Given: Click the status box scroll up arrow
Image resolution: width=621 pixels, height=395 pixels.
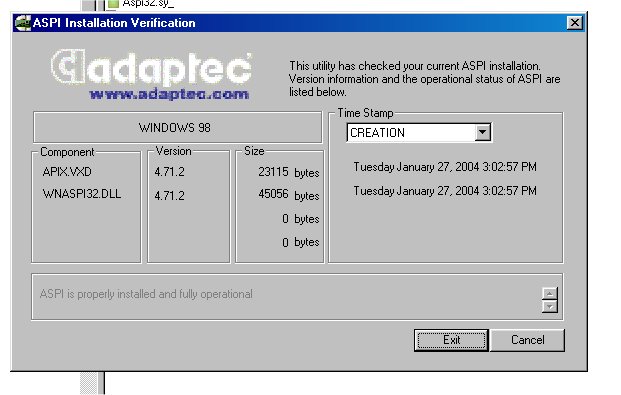Looking at the screenshot, I should [x=549, y=294].
